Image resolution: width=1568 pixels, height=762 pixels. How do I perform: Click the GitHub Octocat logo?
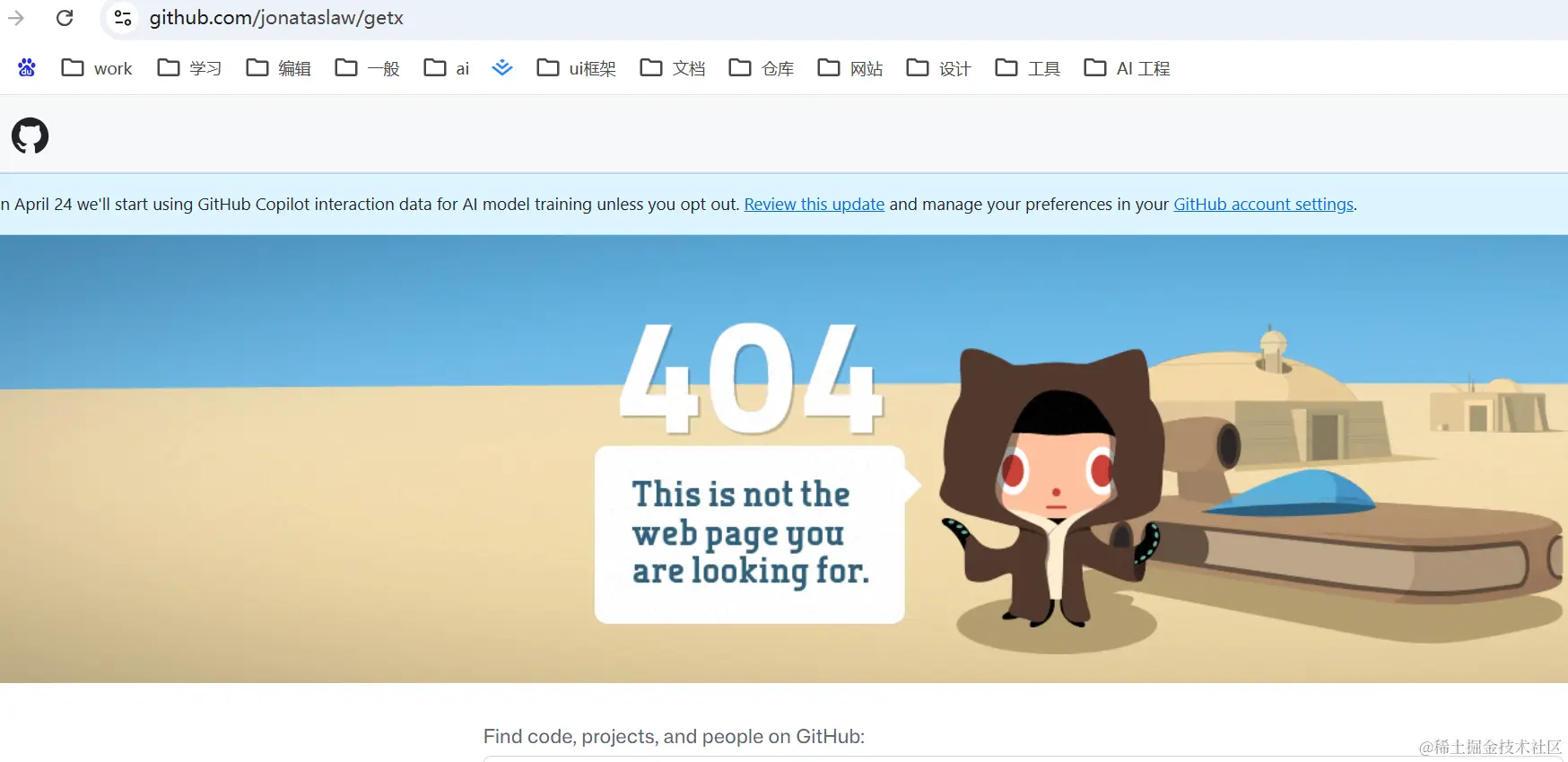[30, 136]
